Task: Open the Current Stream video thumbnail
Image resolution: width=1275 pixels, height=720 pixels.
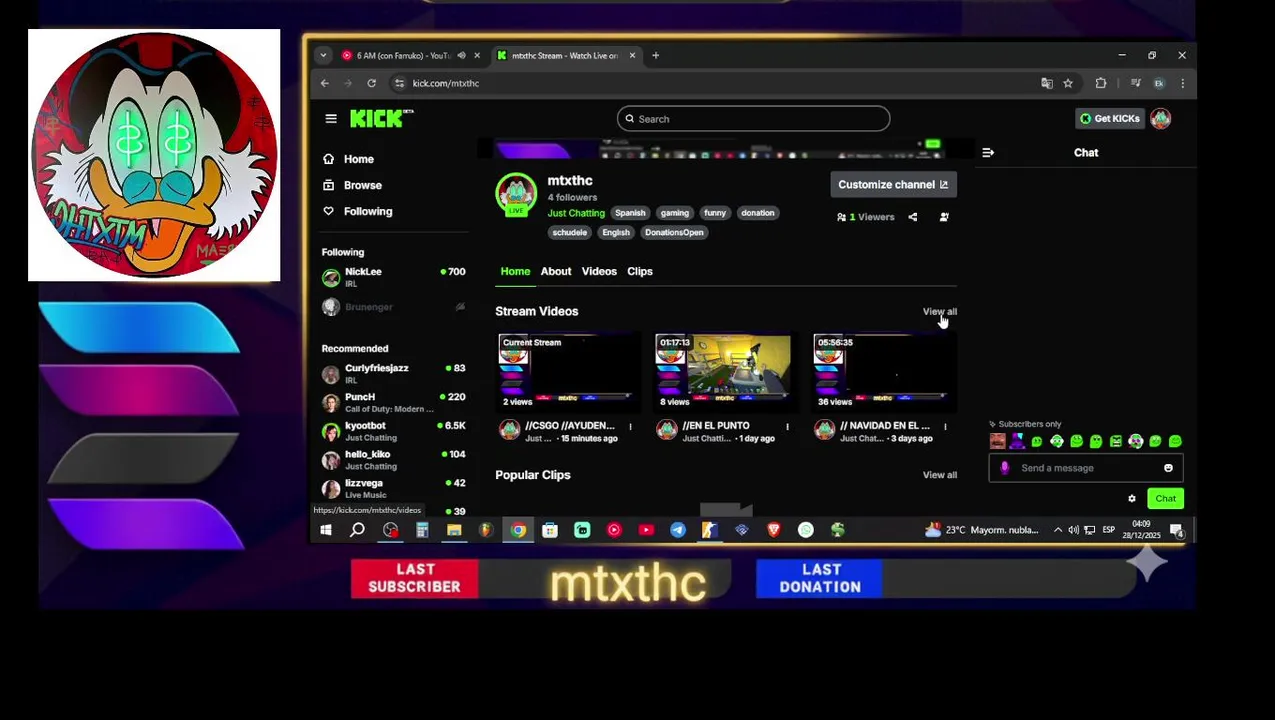Action: [x=567, y=371]
